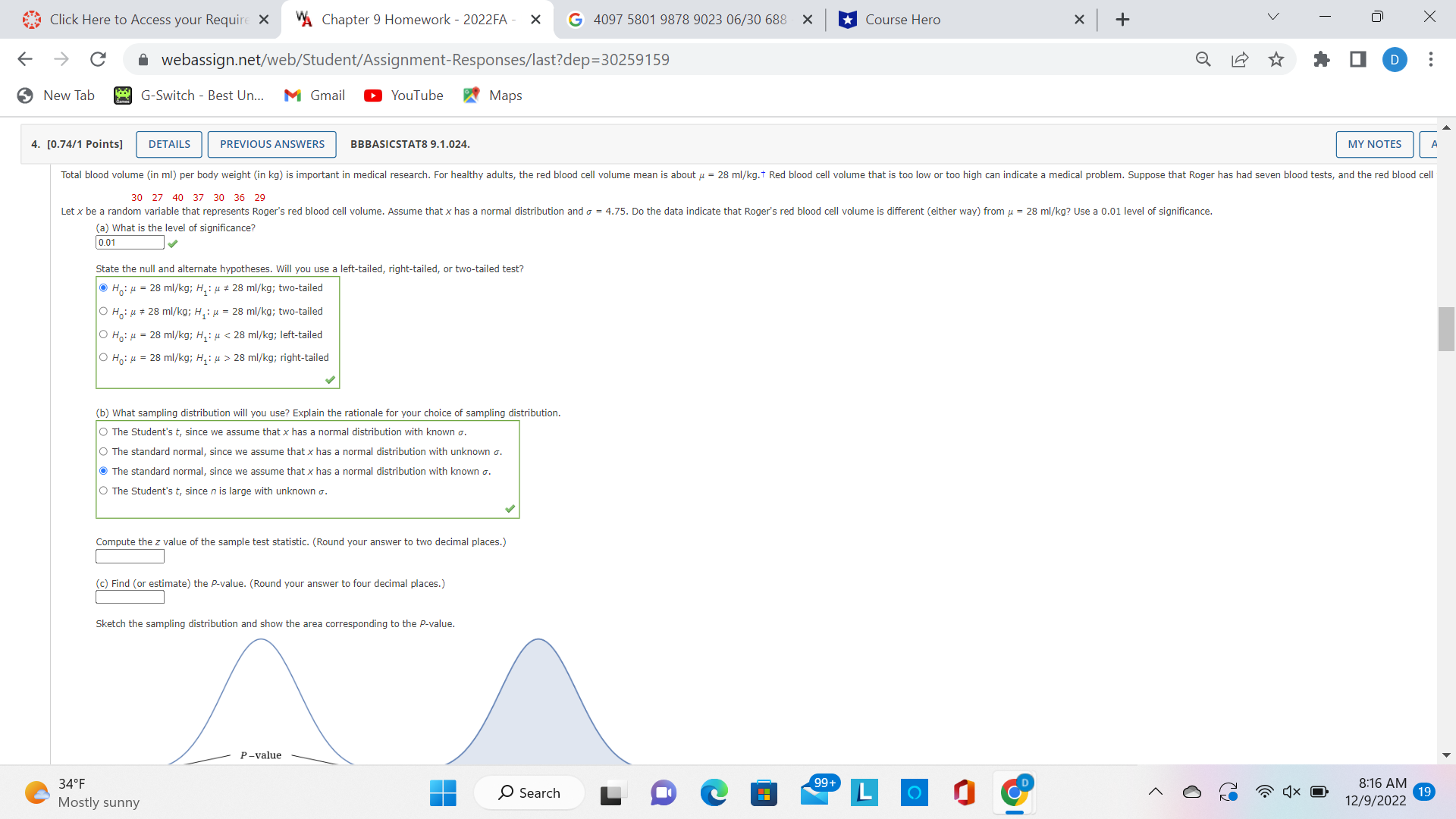Switch to the Course Hero tab
The height and width of the screenshot is (819, 1456).
coord(902,20)
